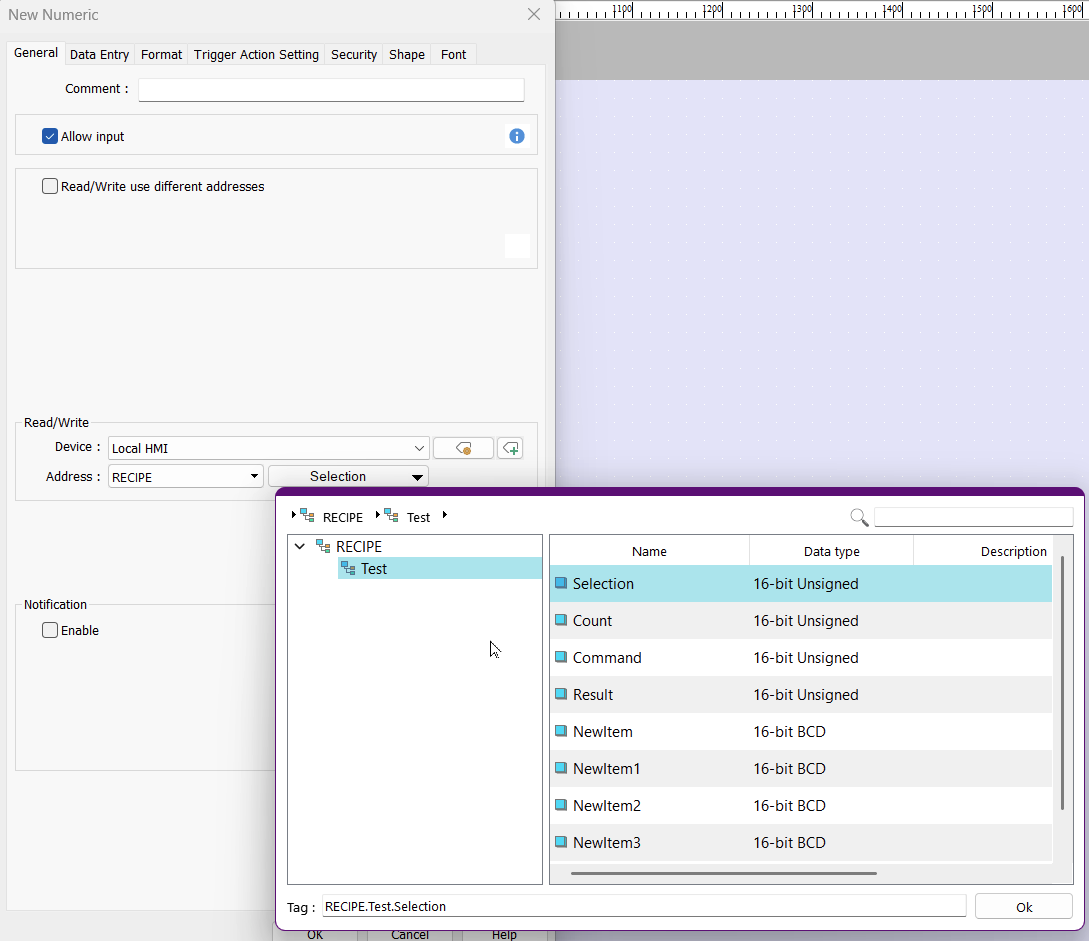This screenshot has width=1089, height=941.
Task: Collapse the RECIPE tree node
Action: (299, 547)
